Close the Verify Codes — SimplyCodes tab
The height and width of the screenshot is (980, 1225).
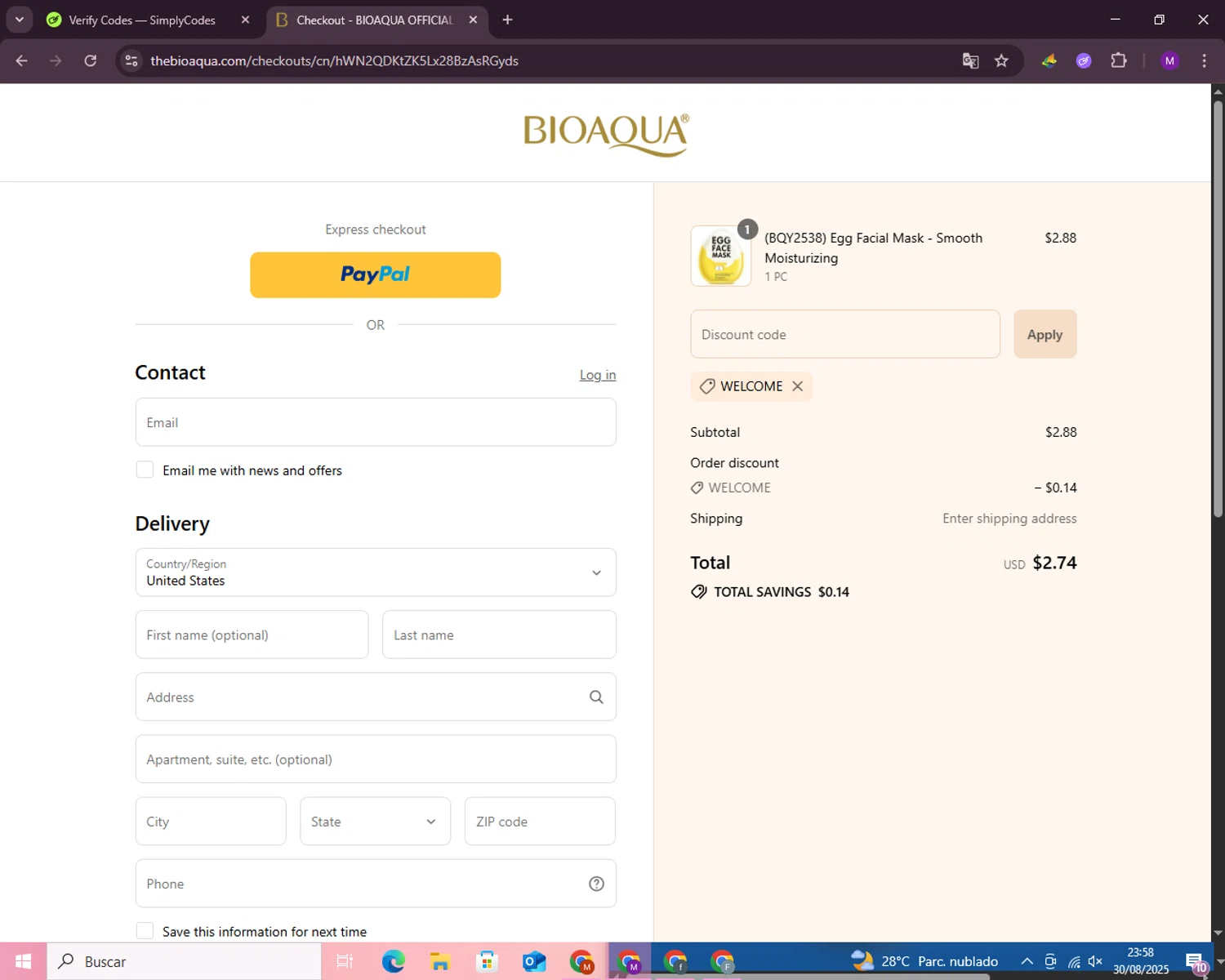point(245,20)
